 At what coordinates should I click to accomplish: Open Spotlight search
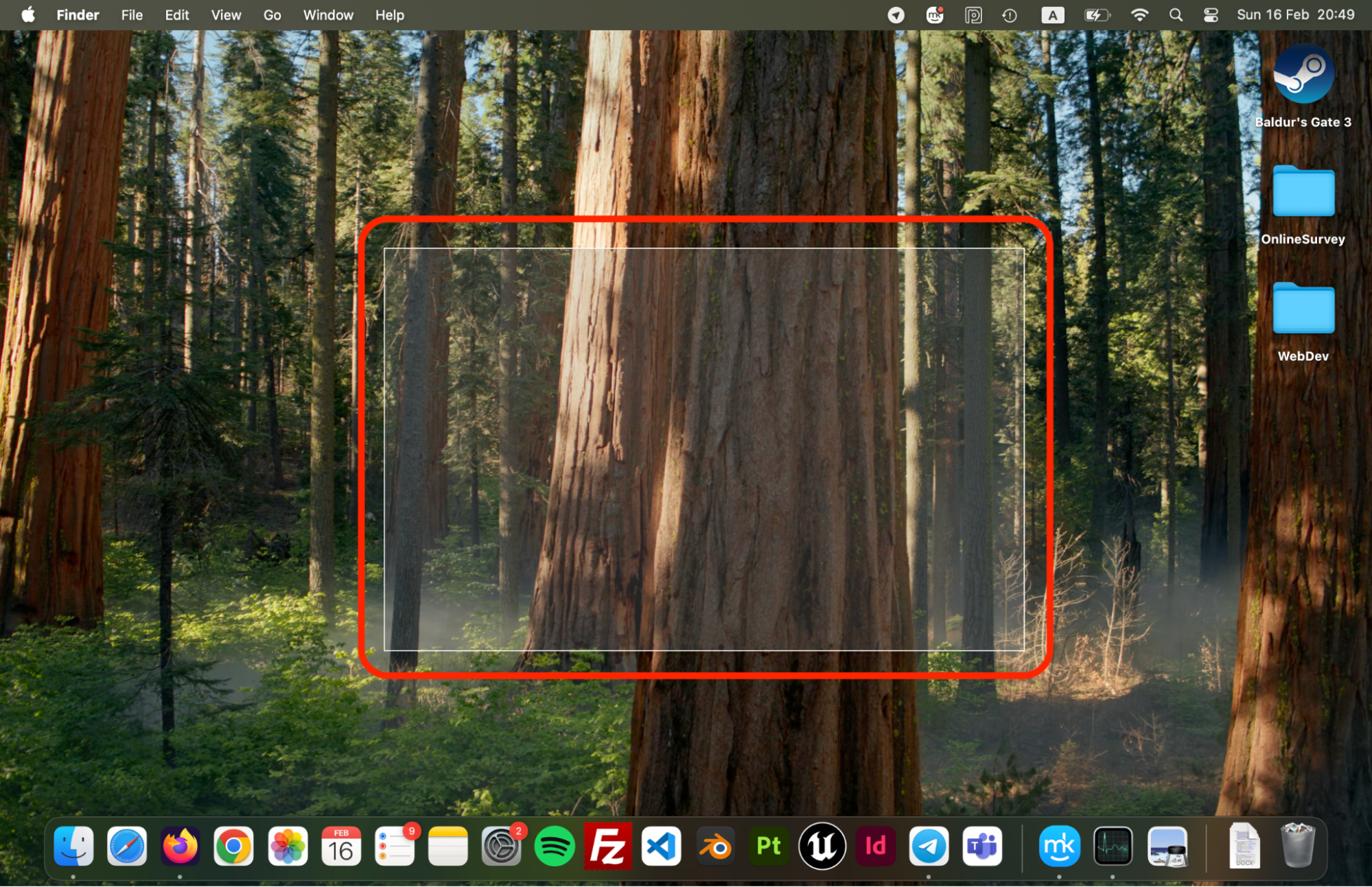pos(1175,14)
